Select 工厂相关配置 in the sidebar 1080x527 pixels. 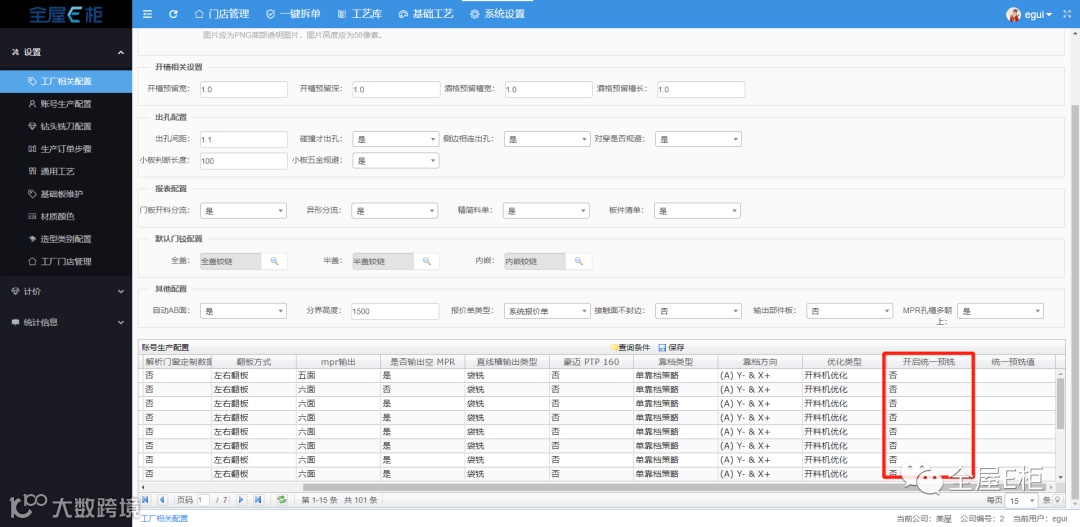[66, 81]
